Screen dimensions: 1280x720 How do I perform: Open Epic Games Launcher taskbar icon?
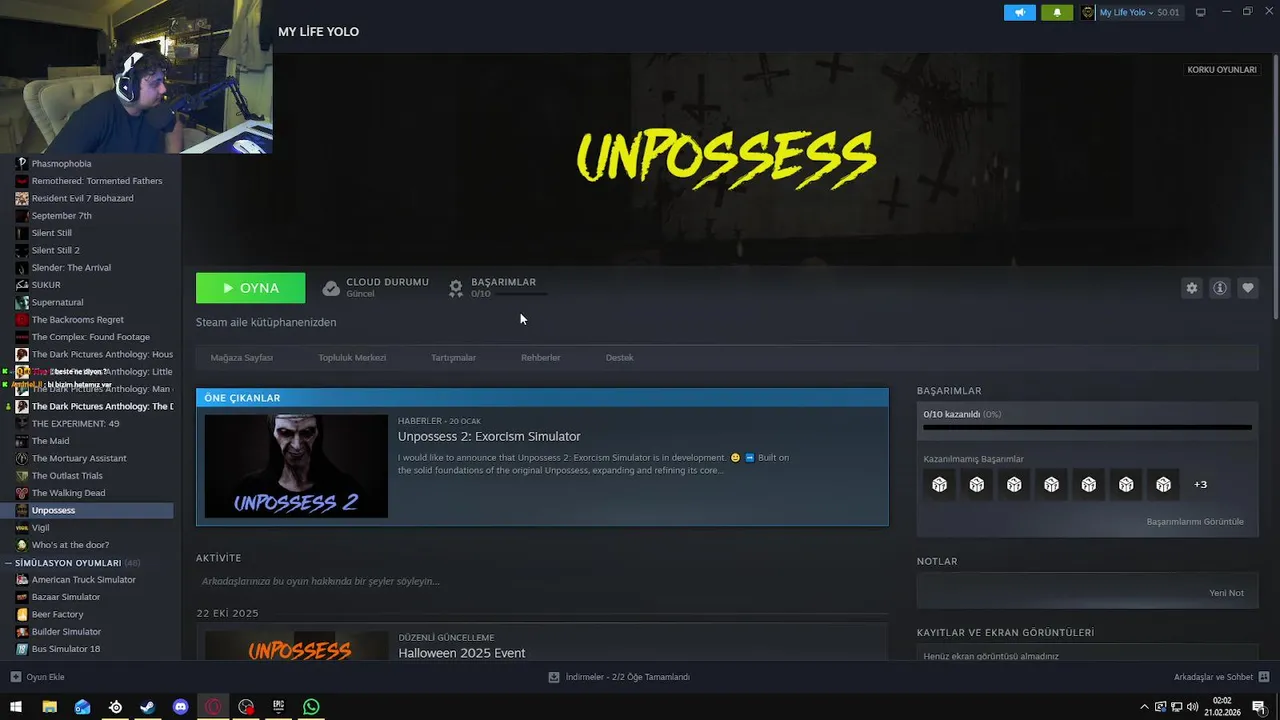pyautogui.click(x=278, y=707)
